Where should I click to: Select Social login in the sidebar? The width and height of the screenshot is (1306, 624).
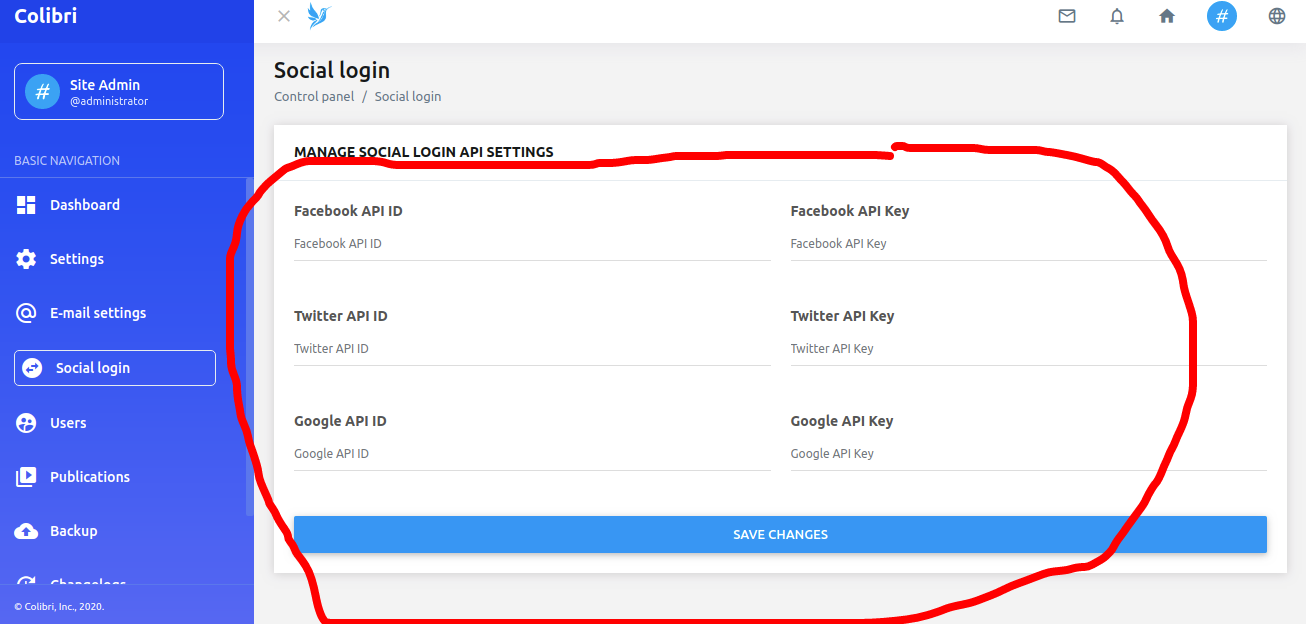tap(115, 368)
